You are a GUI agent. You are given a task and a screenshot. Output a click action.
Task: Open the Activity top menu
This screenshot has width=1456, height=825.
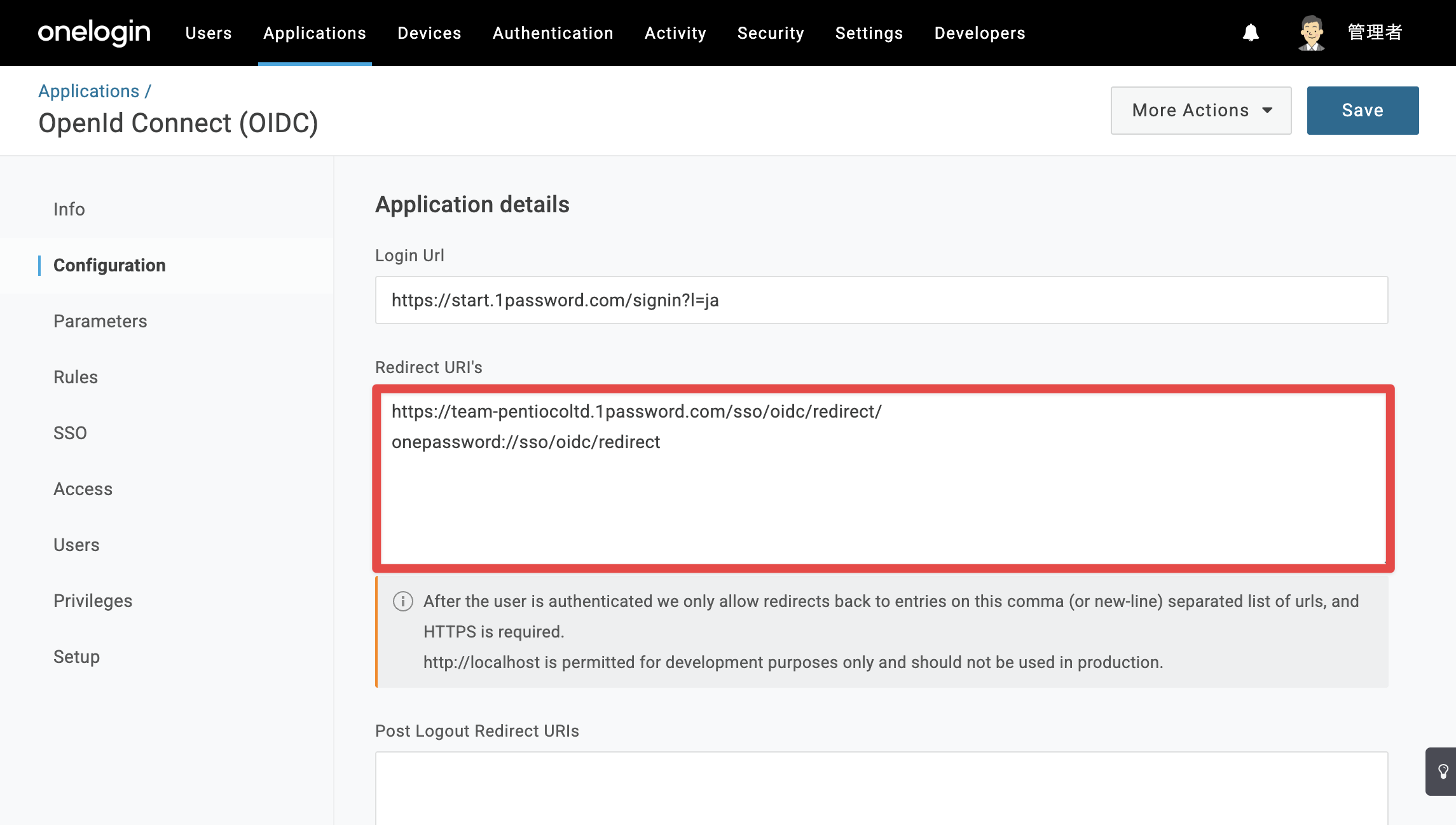(x=675, y=33)
